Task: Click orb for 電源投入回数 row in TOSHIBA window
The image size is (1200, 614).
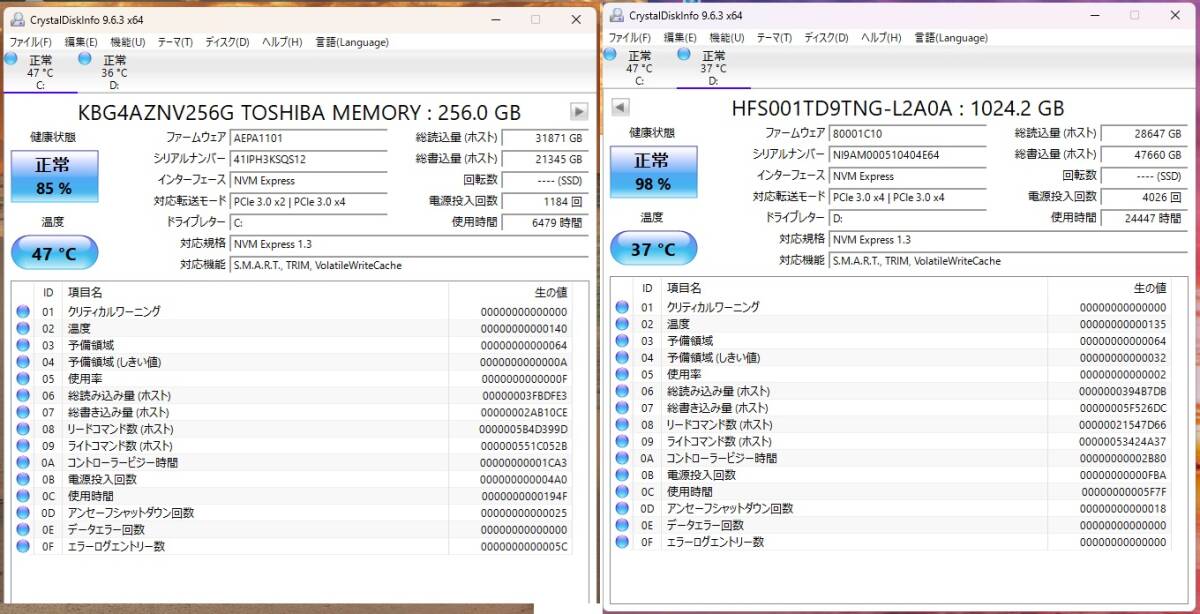Action: (x=23, y=480)
